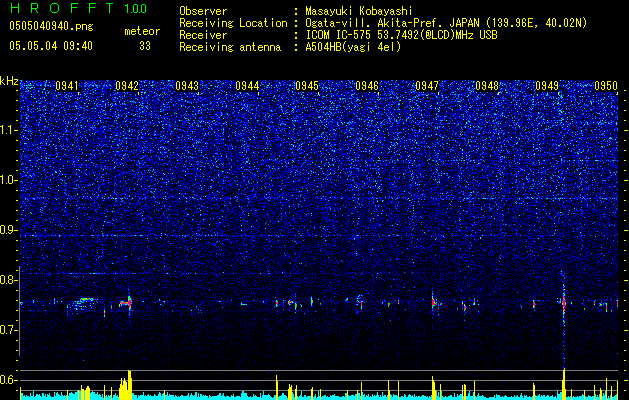This screenshot has width=629, height=400.
Task: Click the Receiving antenna label
Action: pos(230,47)
